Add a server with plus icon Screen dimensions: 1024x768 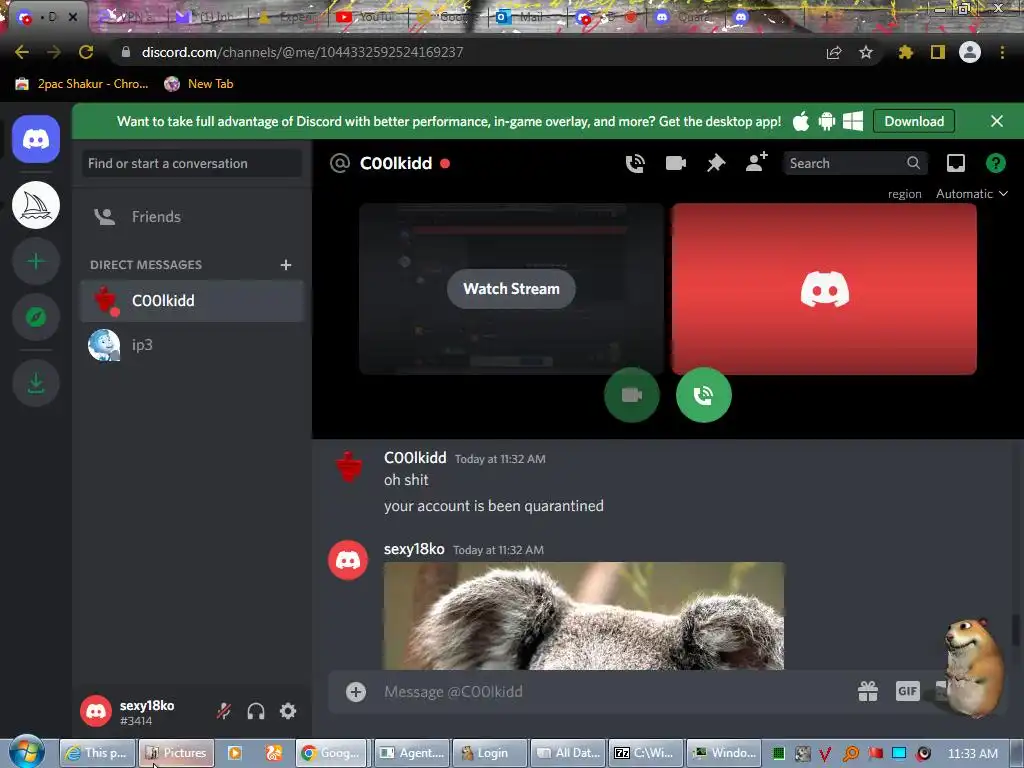pos(36,261)
